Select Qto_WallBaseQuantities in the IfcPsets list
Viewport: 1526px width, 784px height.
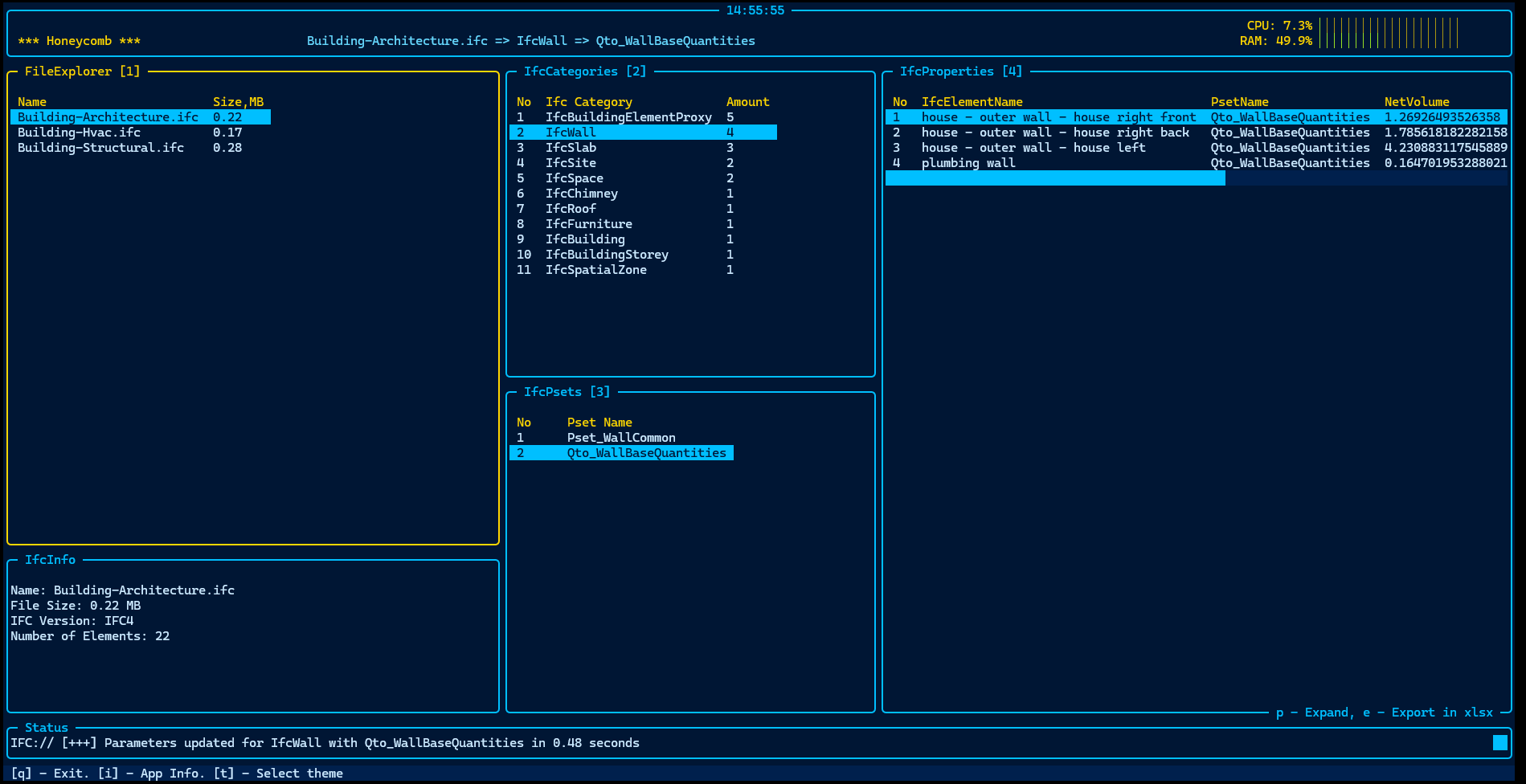pyautogui.click(x=621, y=453)
